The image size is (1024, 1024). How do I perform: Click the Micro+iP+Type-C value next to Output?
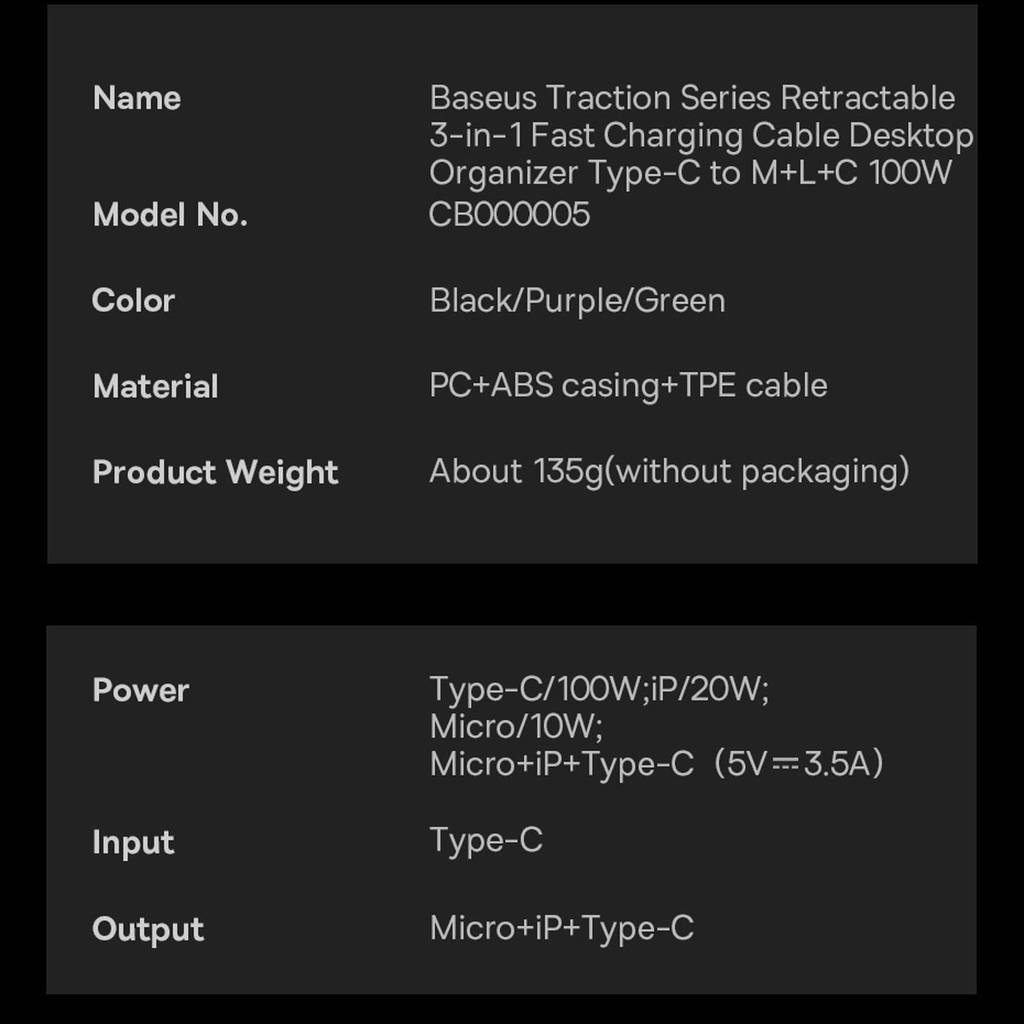click(561, 928)
